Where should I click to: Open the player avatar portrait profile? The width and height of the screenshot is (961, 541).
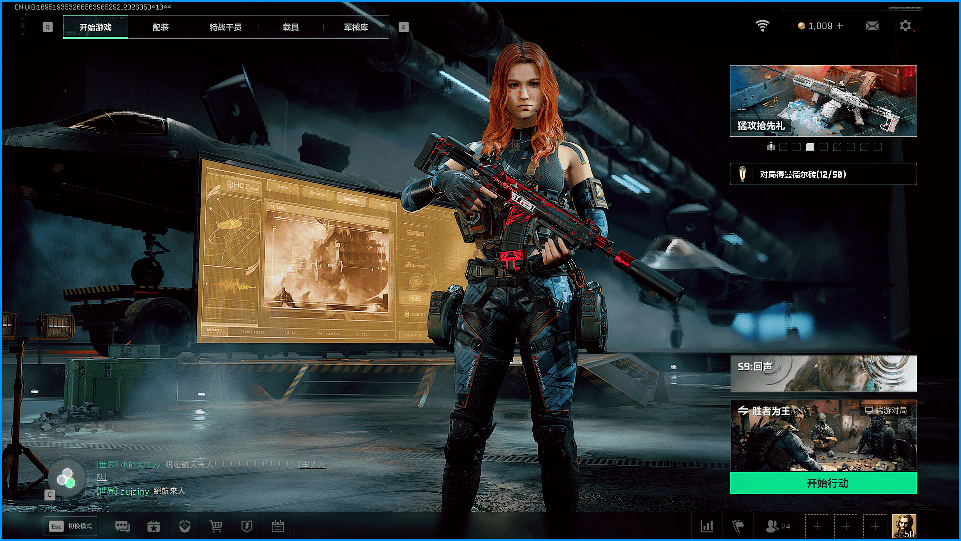pyautogui.click(x=903, y=526)
